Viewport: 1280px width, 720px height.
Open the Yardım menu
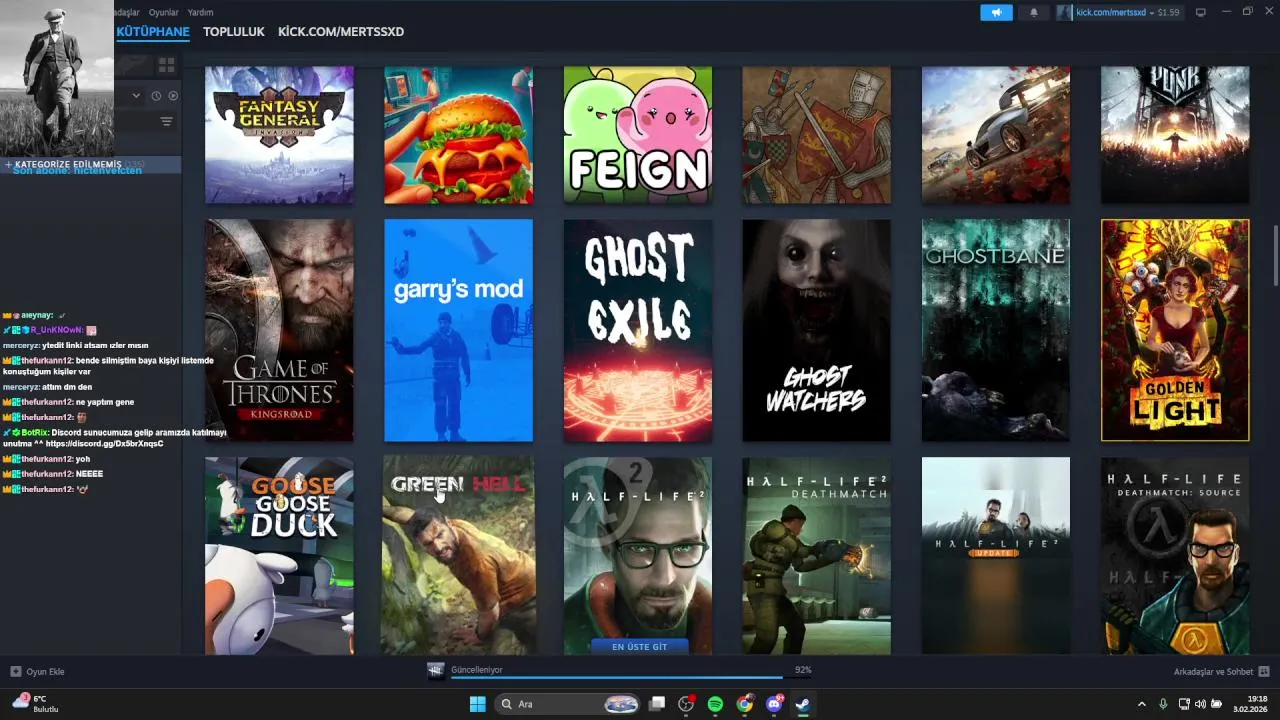pyautogui.click(x=201, y=12)
